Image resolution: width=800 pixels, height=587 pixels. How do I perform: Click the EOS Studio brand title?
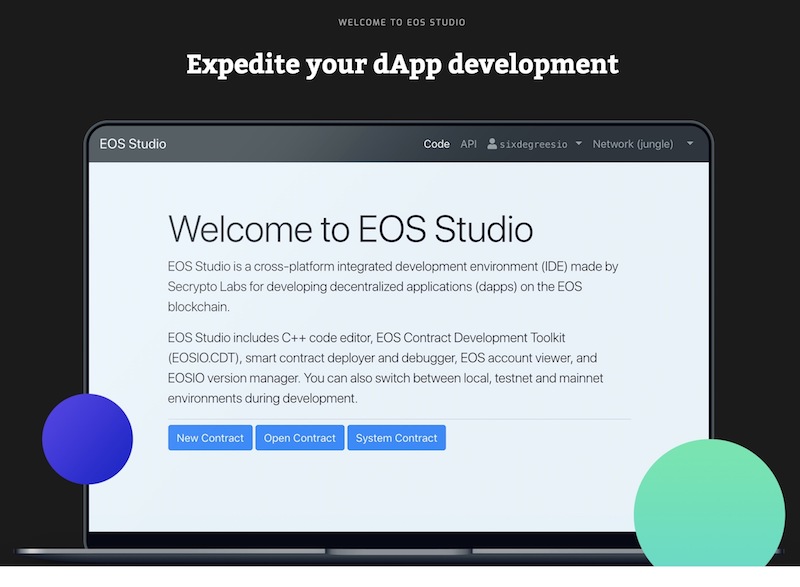tap(133, 144)
